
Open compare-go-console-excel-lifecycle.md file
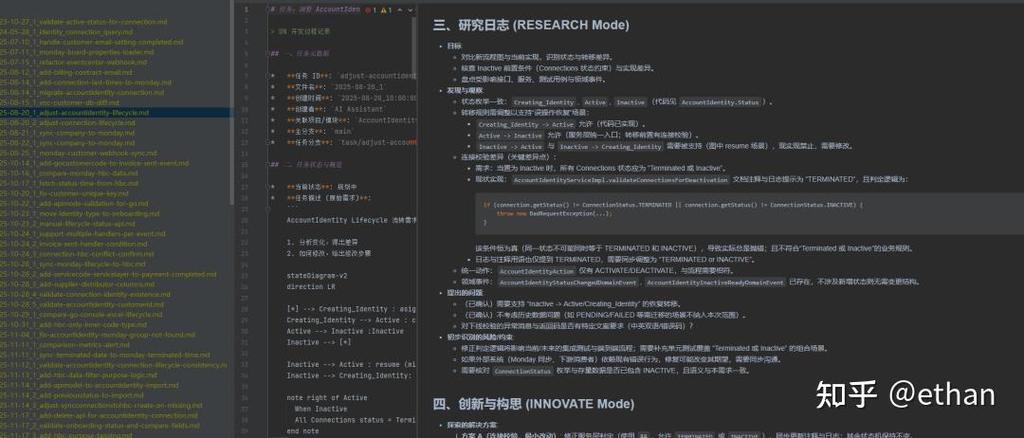[x=81, y=315]
